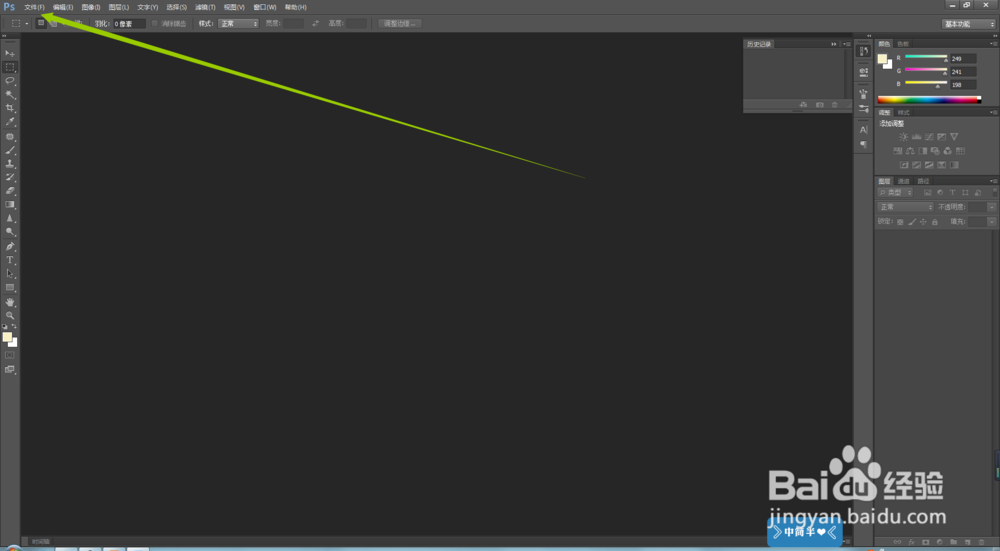Add Brightness/Contrast adjustment
The image size is (1000, 551).
903,136
